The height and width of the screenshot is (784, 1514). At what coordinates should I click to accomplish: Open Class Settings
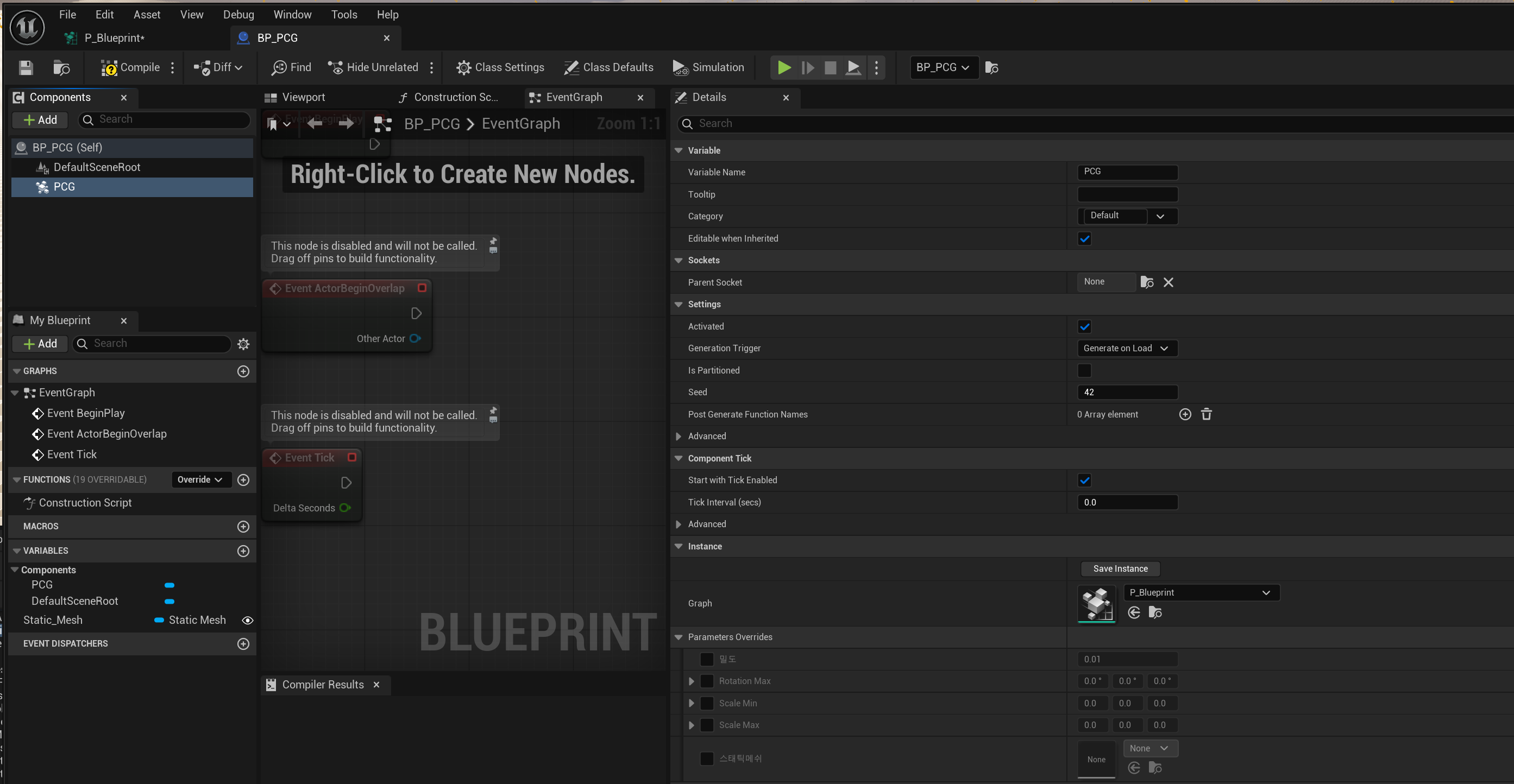(x=500, y=67)
